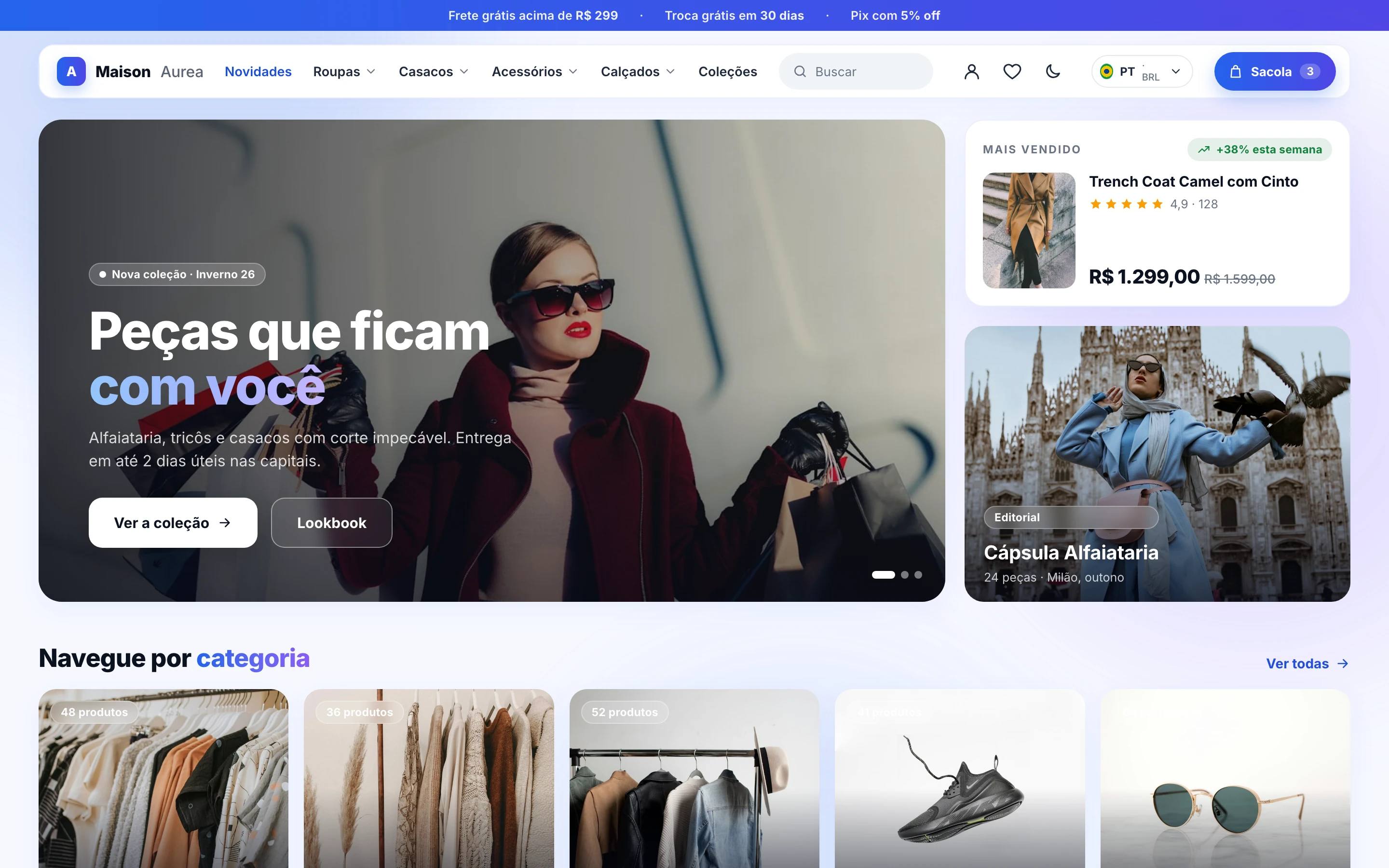Select the active hero slide indicator

coord(884,575)
